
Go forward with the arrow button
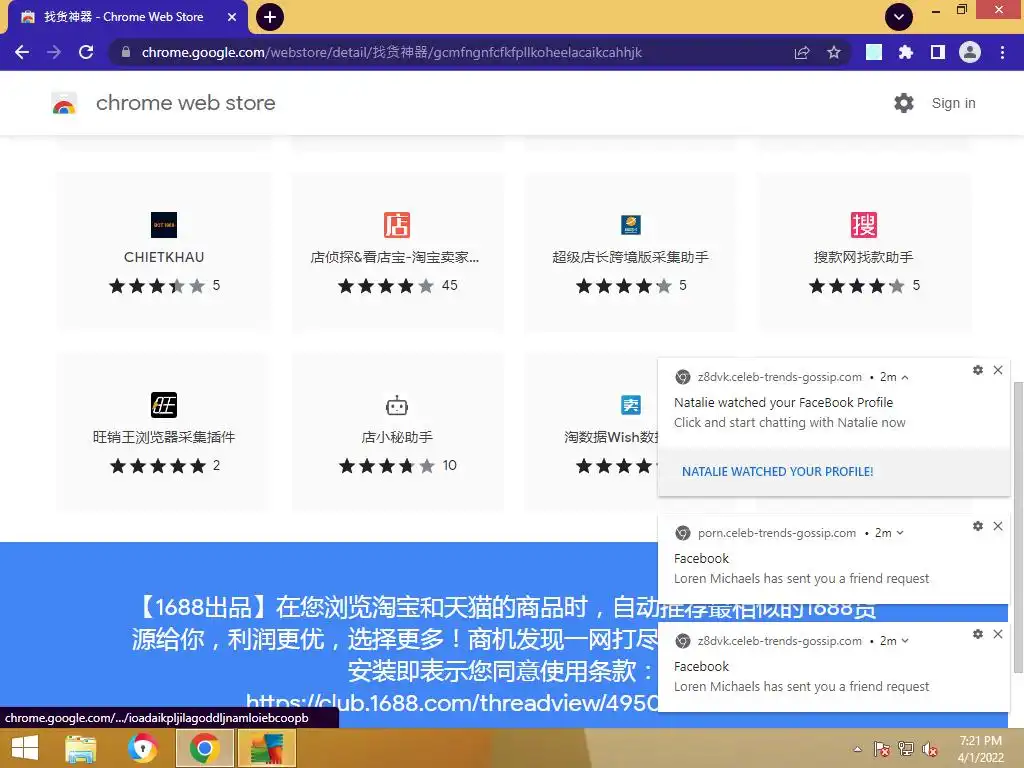(54, 52)
